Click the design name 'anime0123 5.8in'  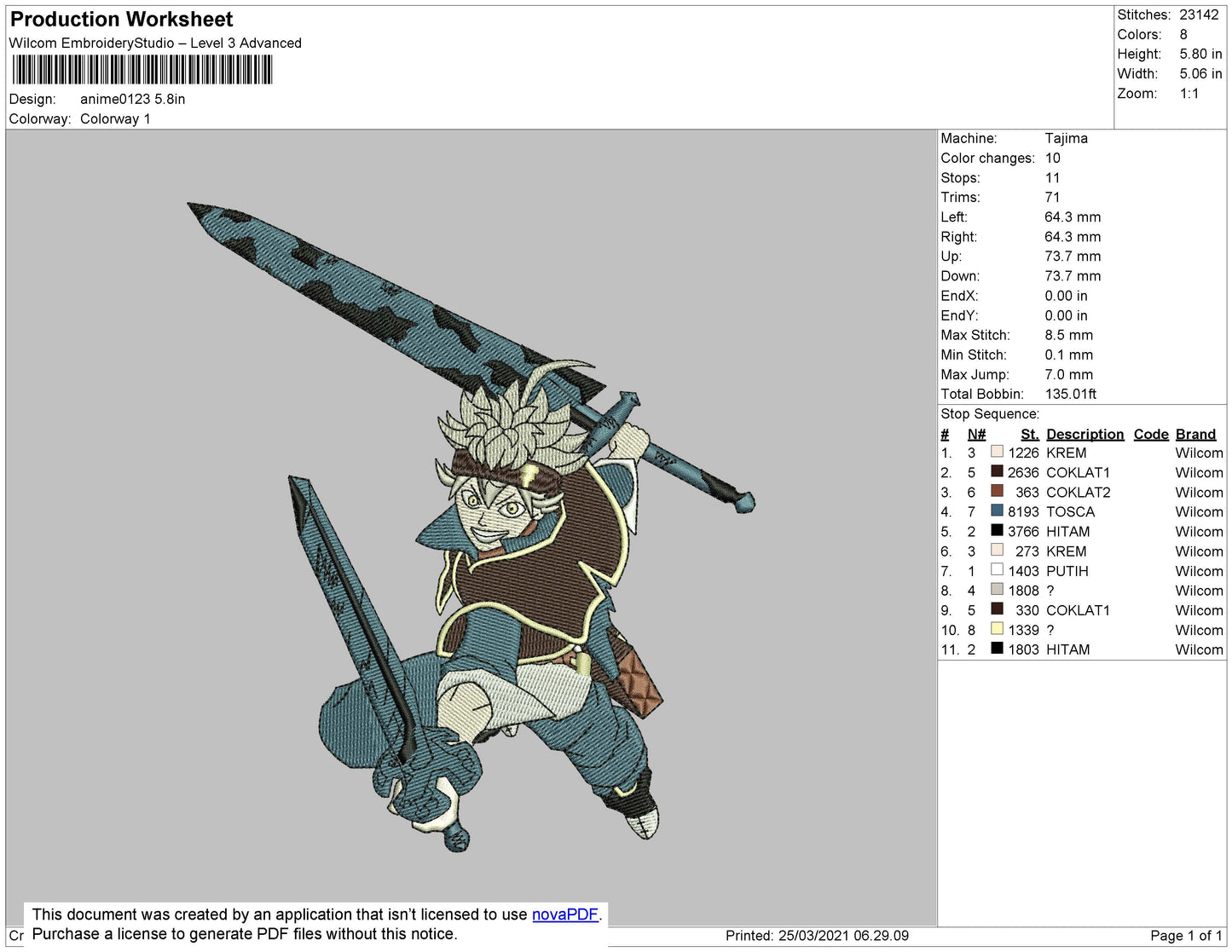coord(132,99)
